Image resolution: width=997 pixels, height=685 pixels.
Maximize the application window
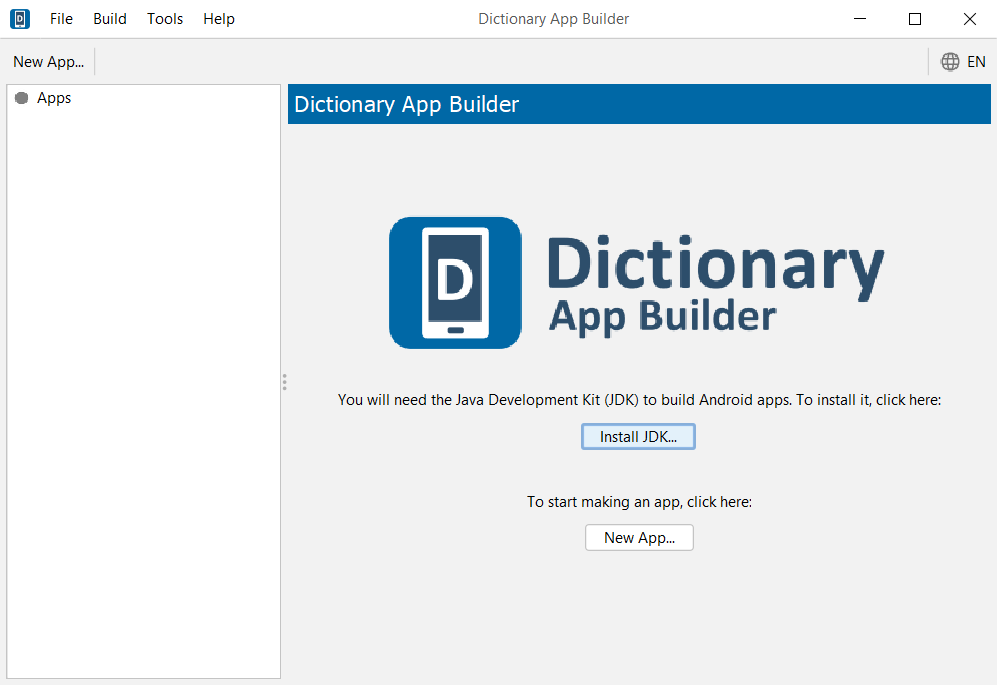click(x=915, y=19)
